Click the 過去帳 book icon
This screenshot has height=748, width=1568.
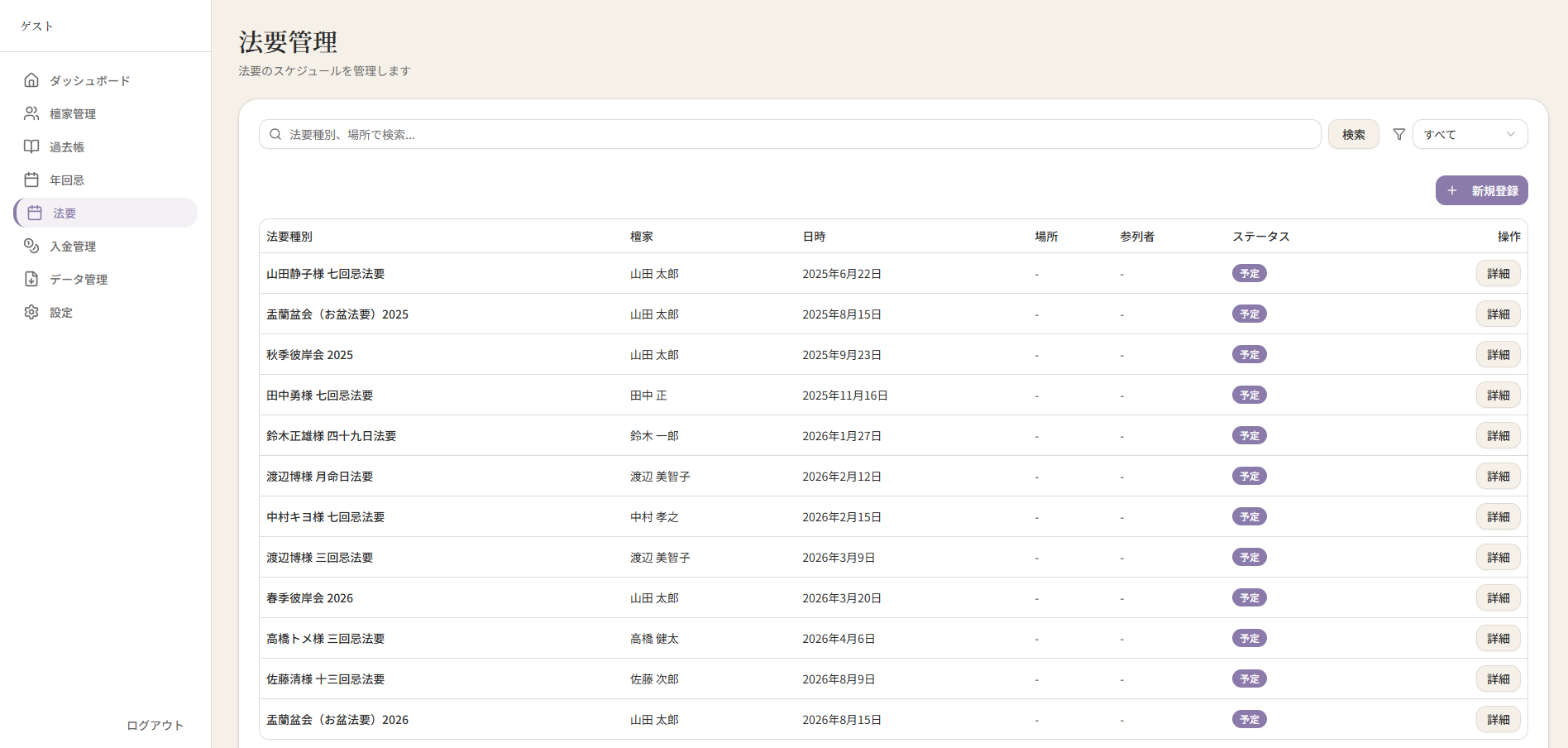click(31, 146)
